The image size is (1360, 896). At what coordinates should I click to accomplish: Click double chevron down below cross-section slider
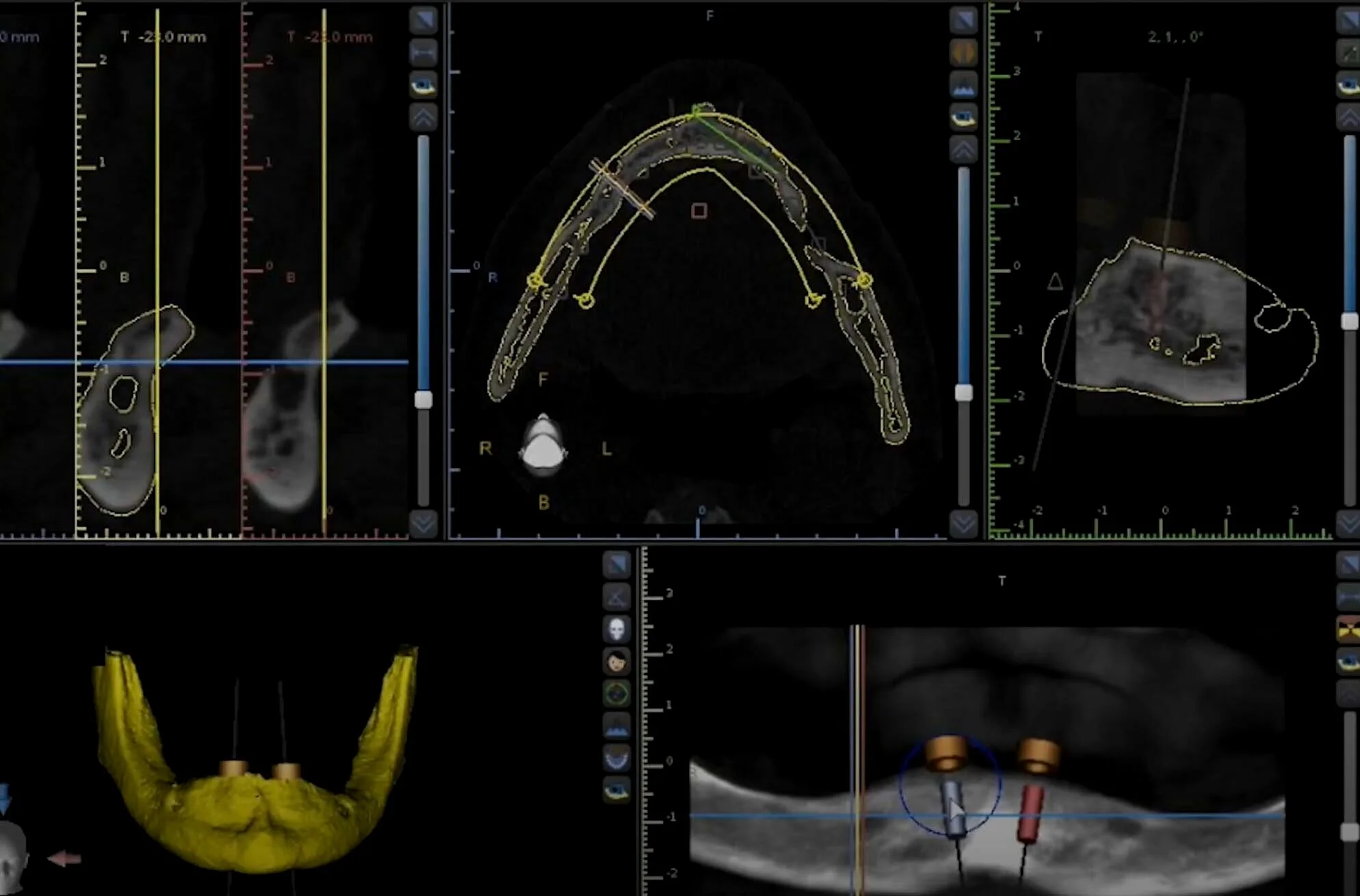tap(423, 525)
